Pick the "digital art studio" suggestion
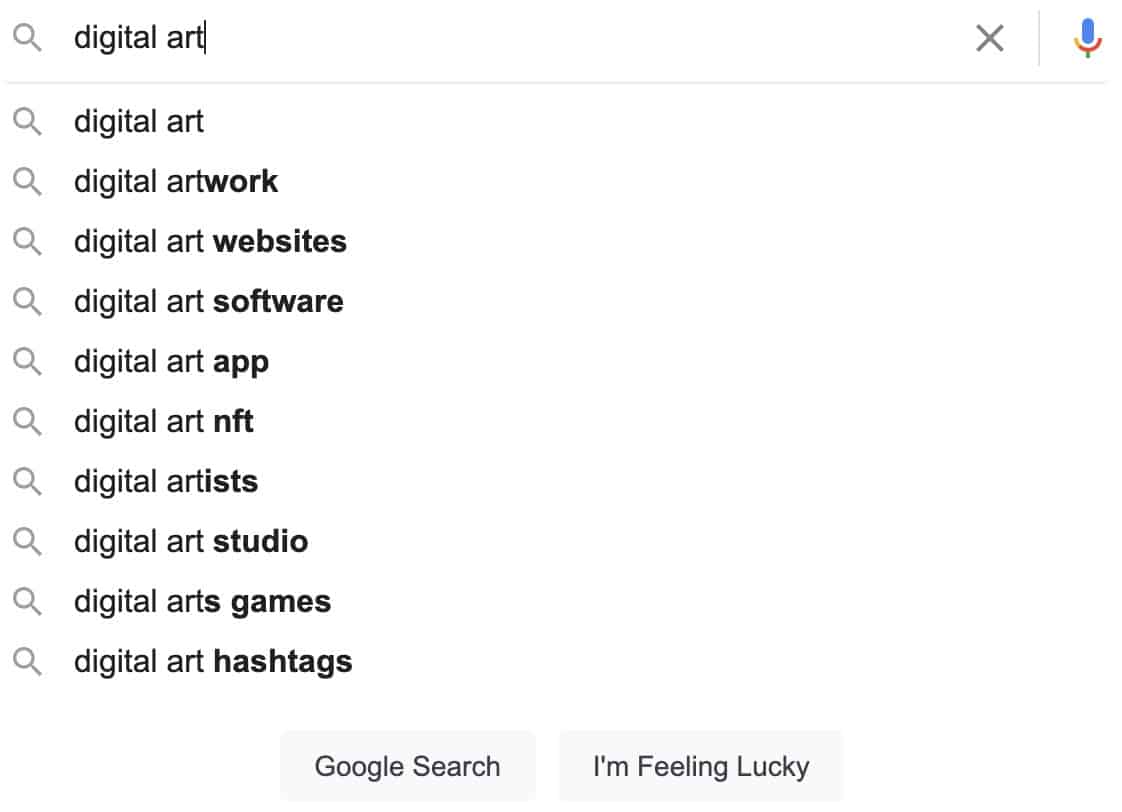Viewport: 1122px width, 812px height. [191, 542]
